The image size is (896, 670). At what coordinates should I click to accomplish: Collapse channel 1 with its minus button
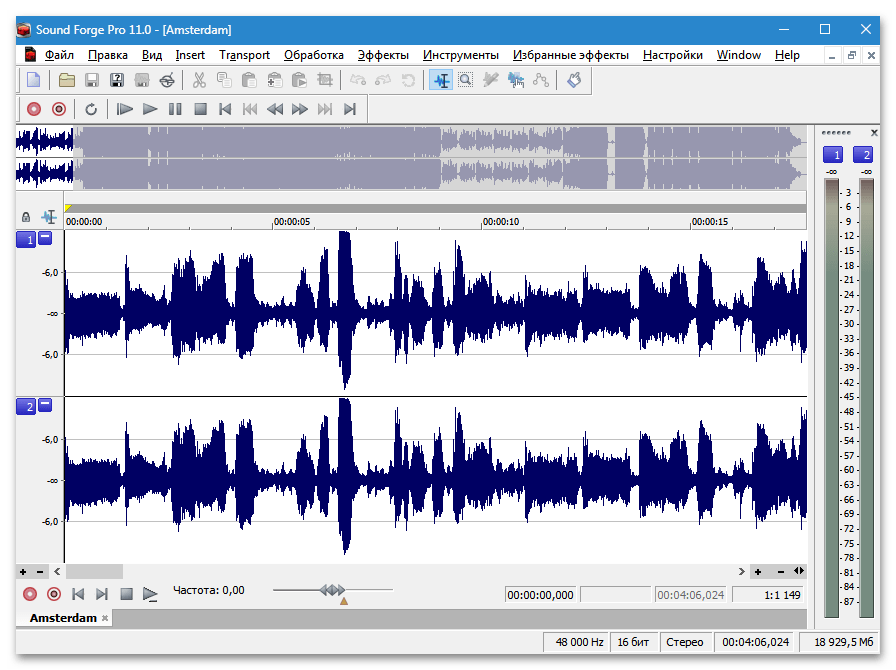(x=45, y=238)
